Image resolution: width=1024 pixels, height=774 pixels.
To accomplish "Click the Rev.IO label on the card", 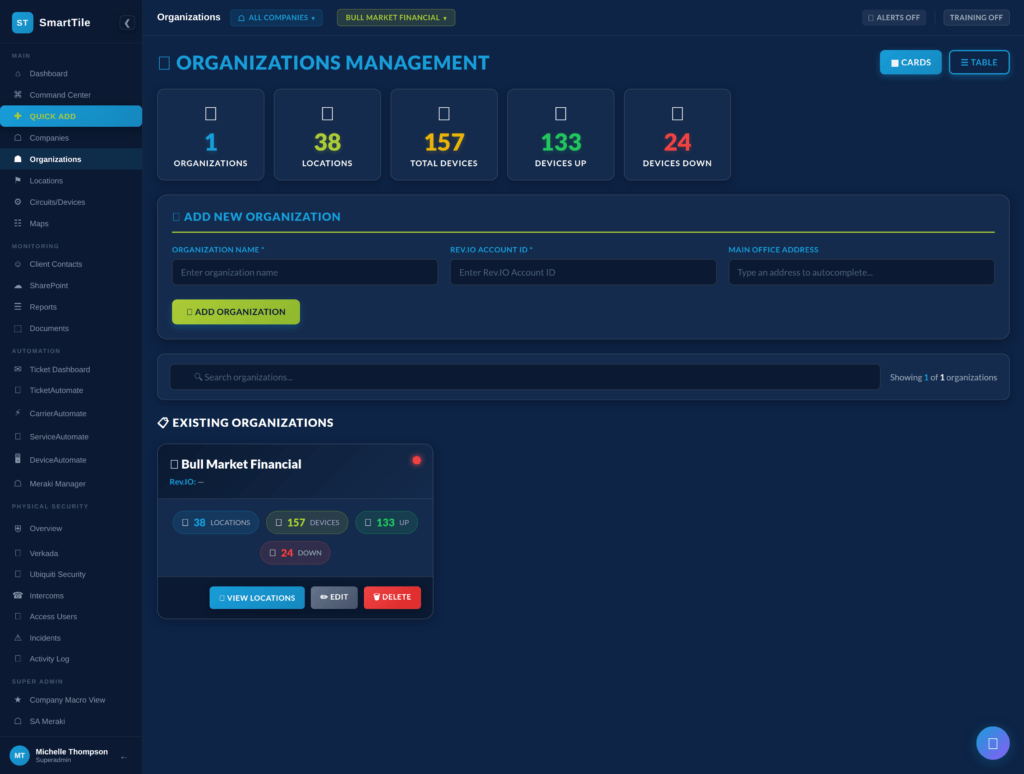I will 182,482.
